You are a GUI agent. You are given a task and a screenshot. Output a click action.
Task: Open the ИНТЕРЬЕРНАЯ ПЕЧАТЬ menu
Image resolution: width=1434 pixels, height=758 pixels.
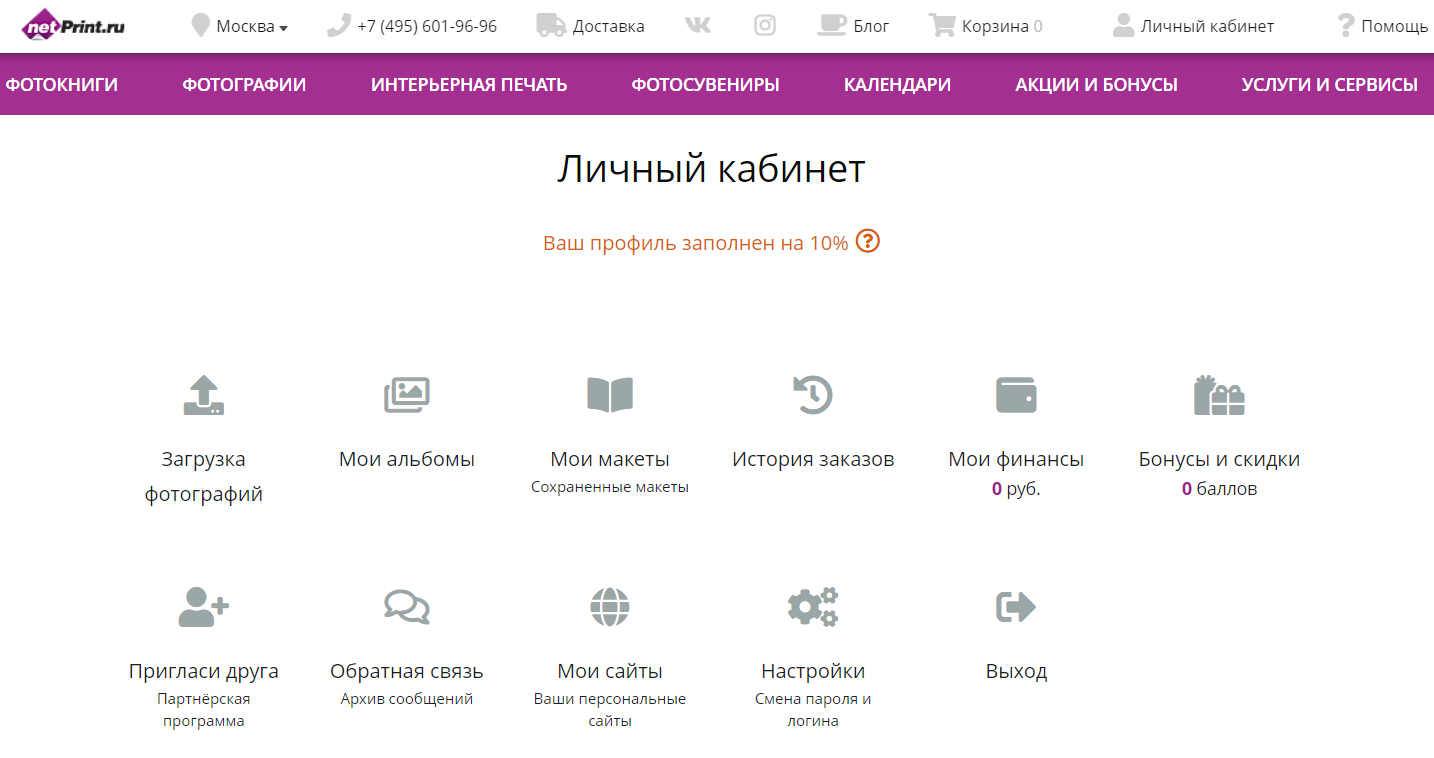tap(469, 85)
